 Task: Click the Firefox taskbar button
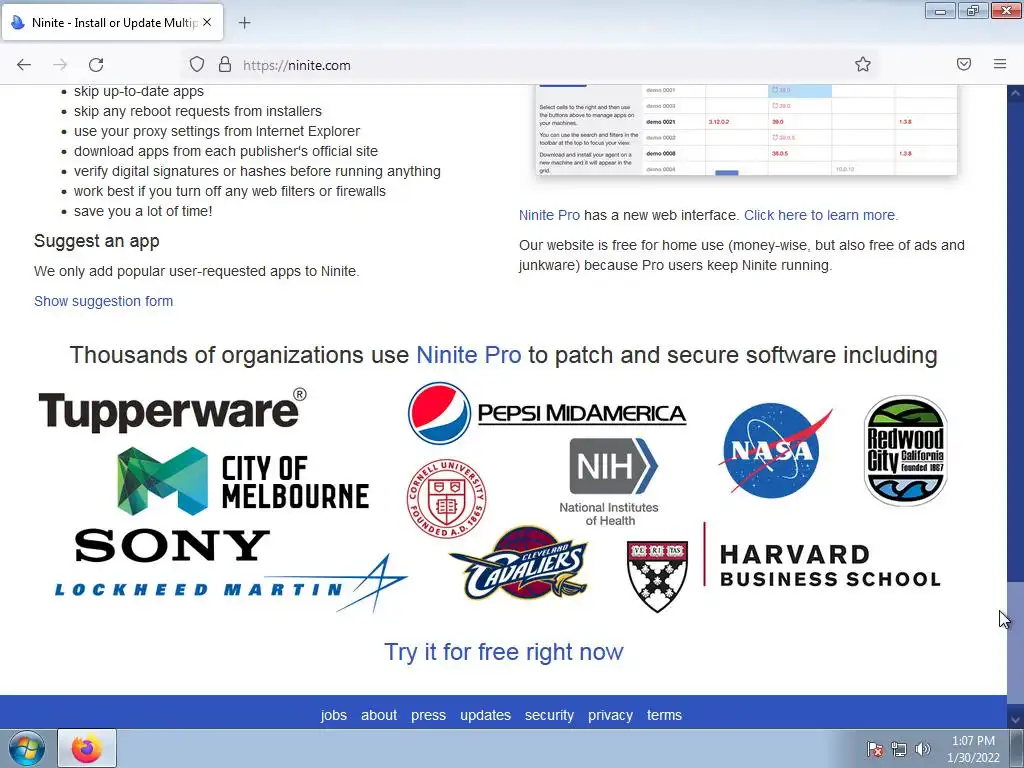point(87,748)
